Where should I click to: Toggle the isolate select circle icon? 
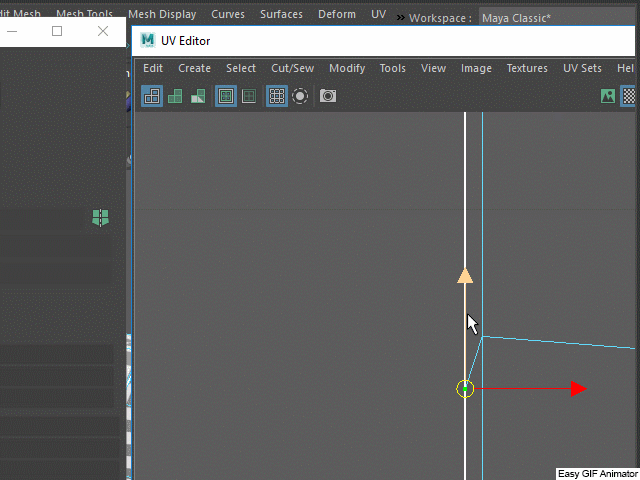[300, 96]
